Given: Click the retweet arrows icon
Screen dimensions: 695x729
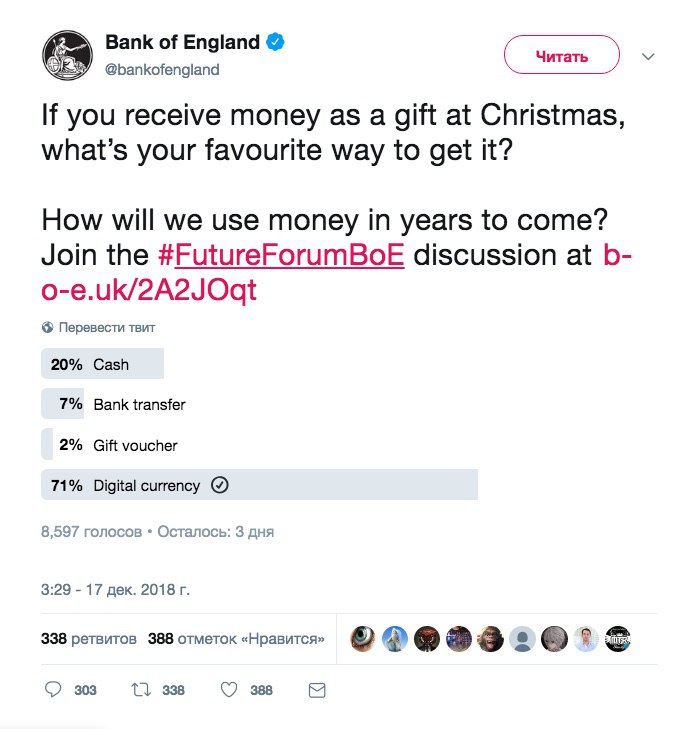Looking at the screenshot, I should [x=141, y=690].
